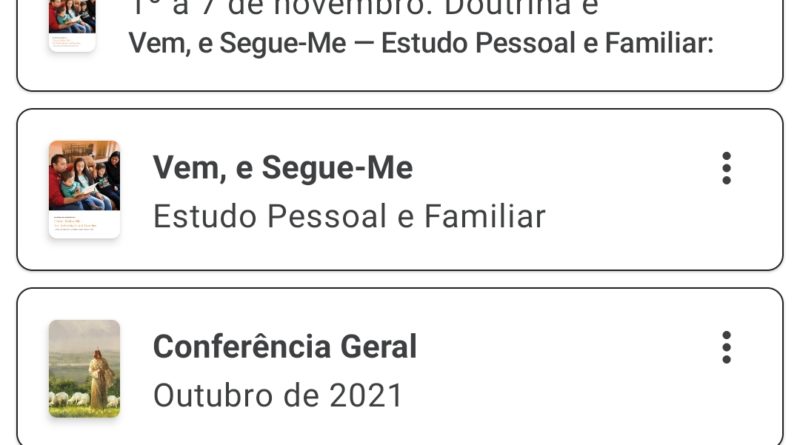Tap the Conferência Geral shepherd cover image
This screenshot has height=445, width=800.
coord(84,368)
